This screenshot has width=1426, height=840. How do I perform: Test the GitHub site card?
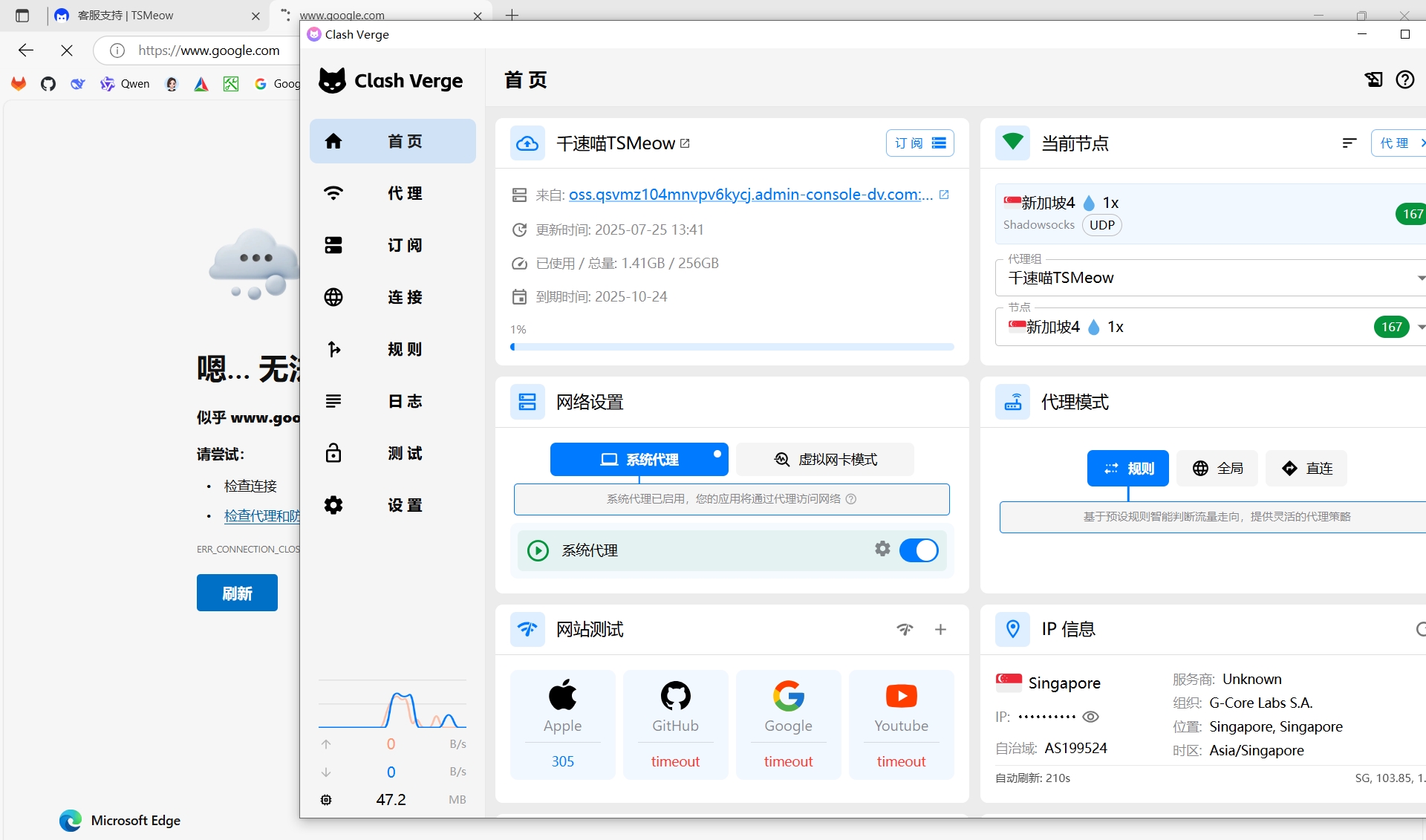[675, 725]
